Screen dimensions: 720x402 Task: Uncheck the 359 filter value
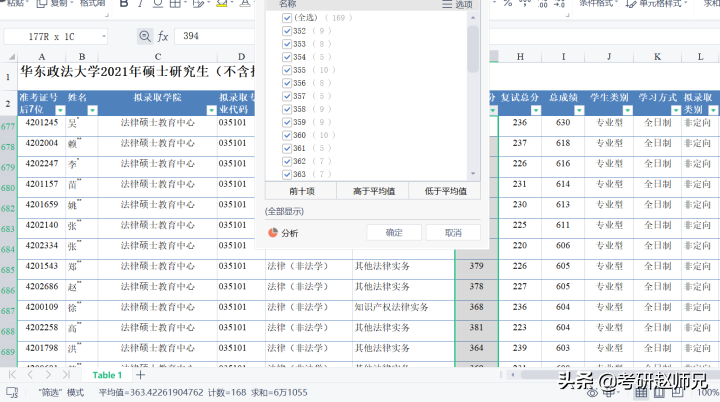(x=287, y=122)
